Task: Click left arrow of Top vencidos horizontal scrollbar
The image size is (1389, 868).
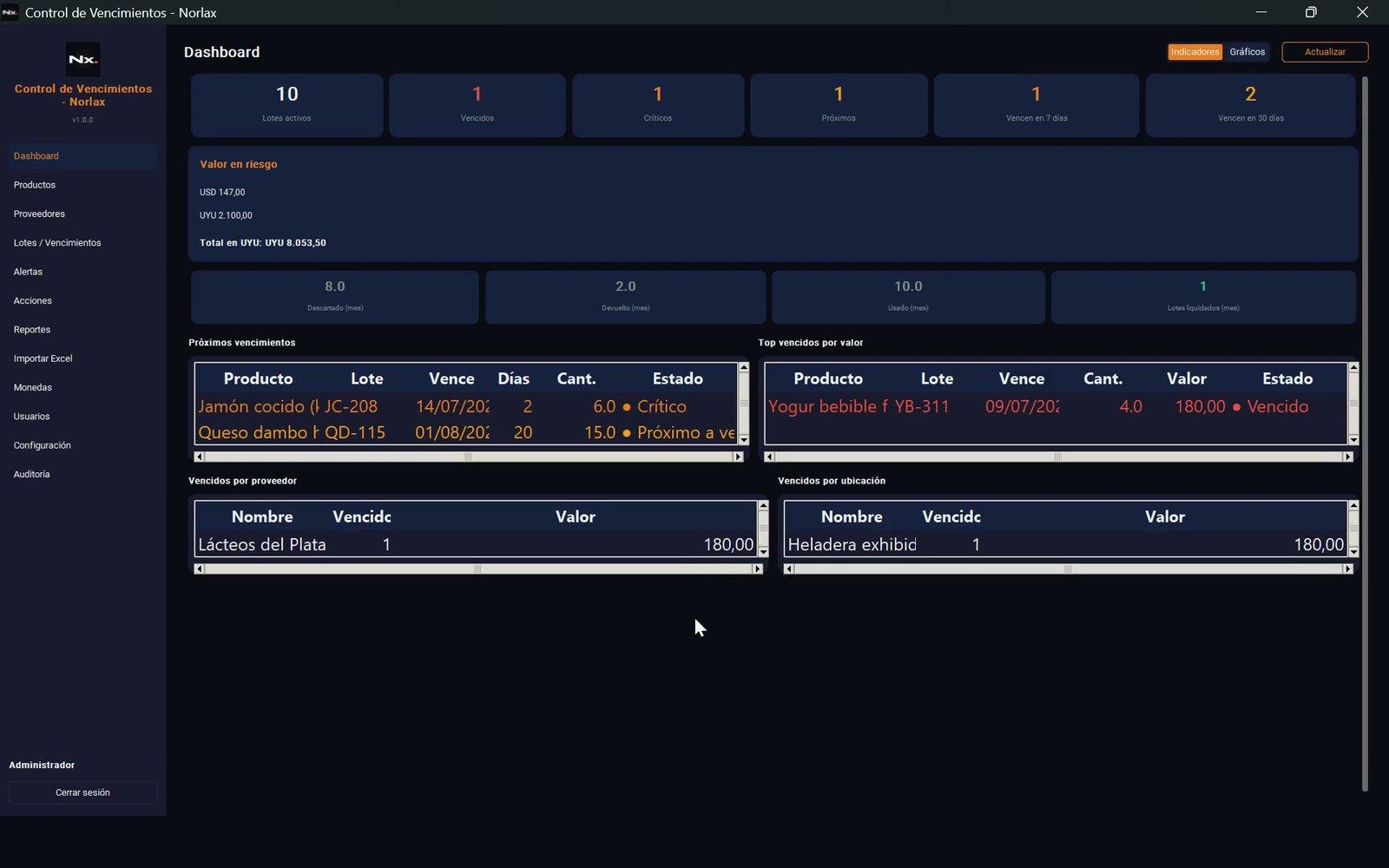Action: [769, 457]
